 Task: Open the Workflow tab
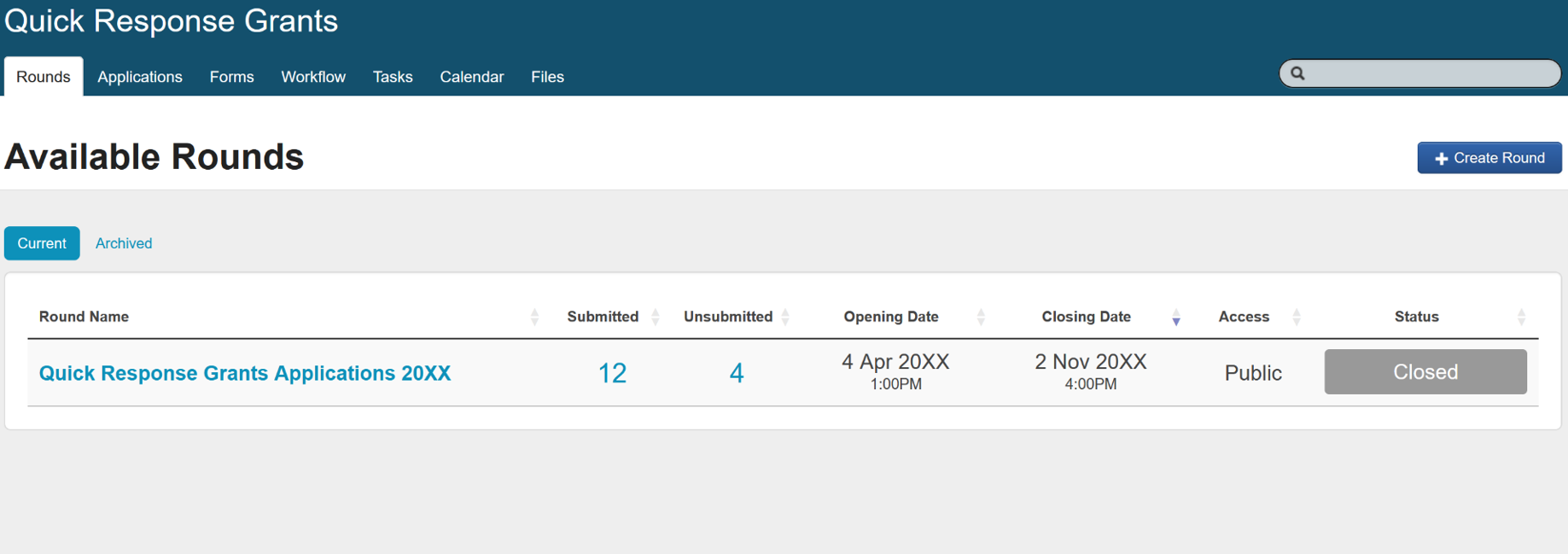pyautogui.click(x=313, y=77)
